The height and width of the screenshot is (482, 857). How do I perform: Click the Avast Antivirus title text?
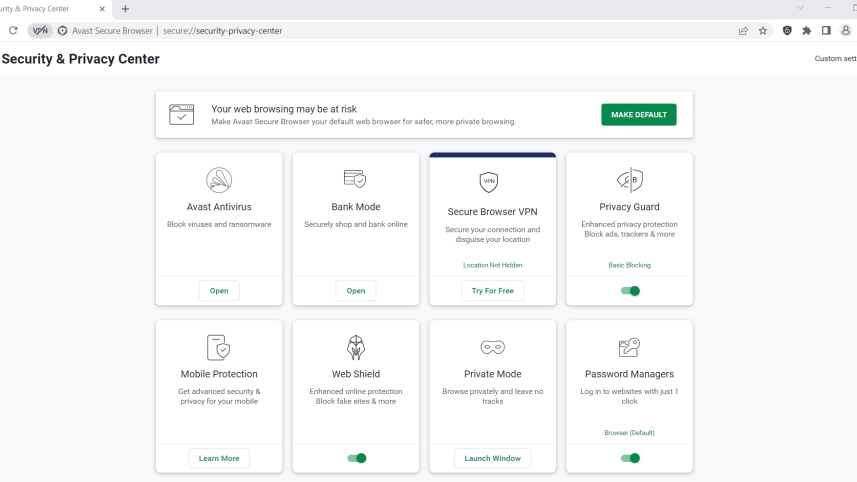219,207
